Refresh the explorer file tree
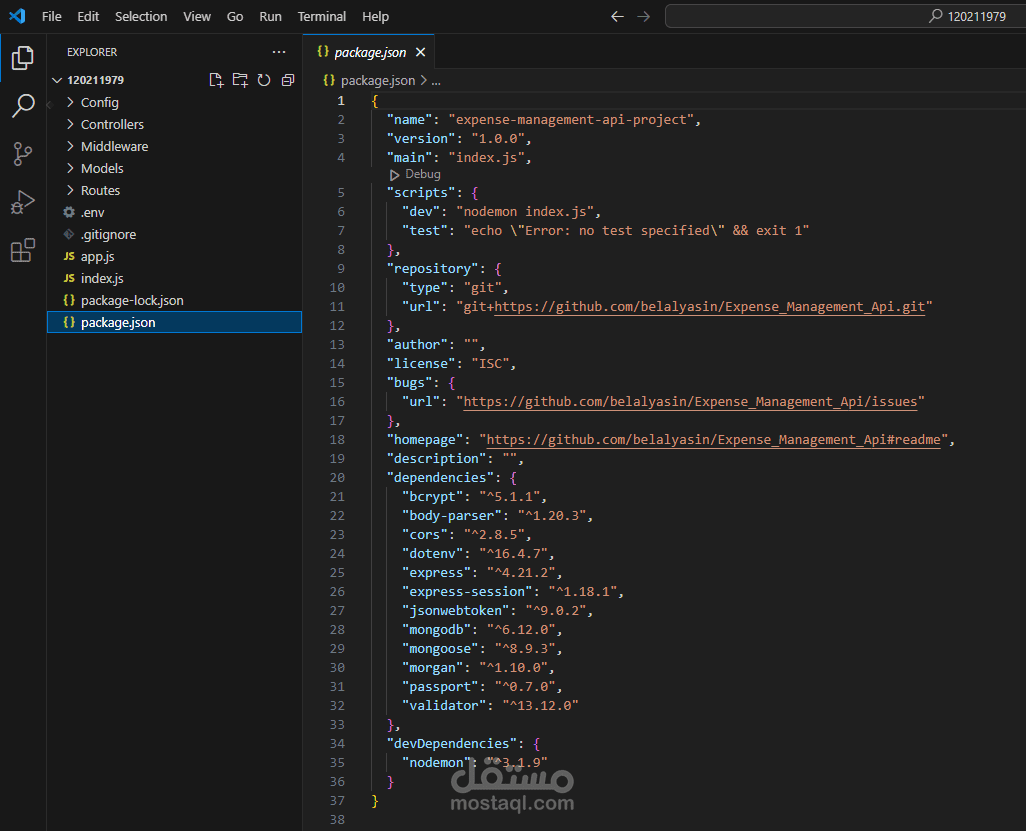This screenshot has height=831, width=1026. pyautogui.click(x=264, y=80)
